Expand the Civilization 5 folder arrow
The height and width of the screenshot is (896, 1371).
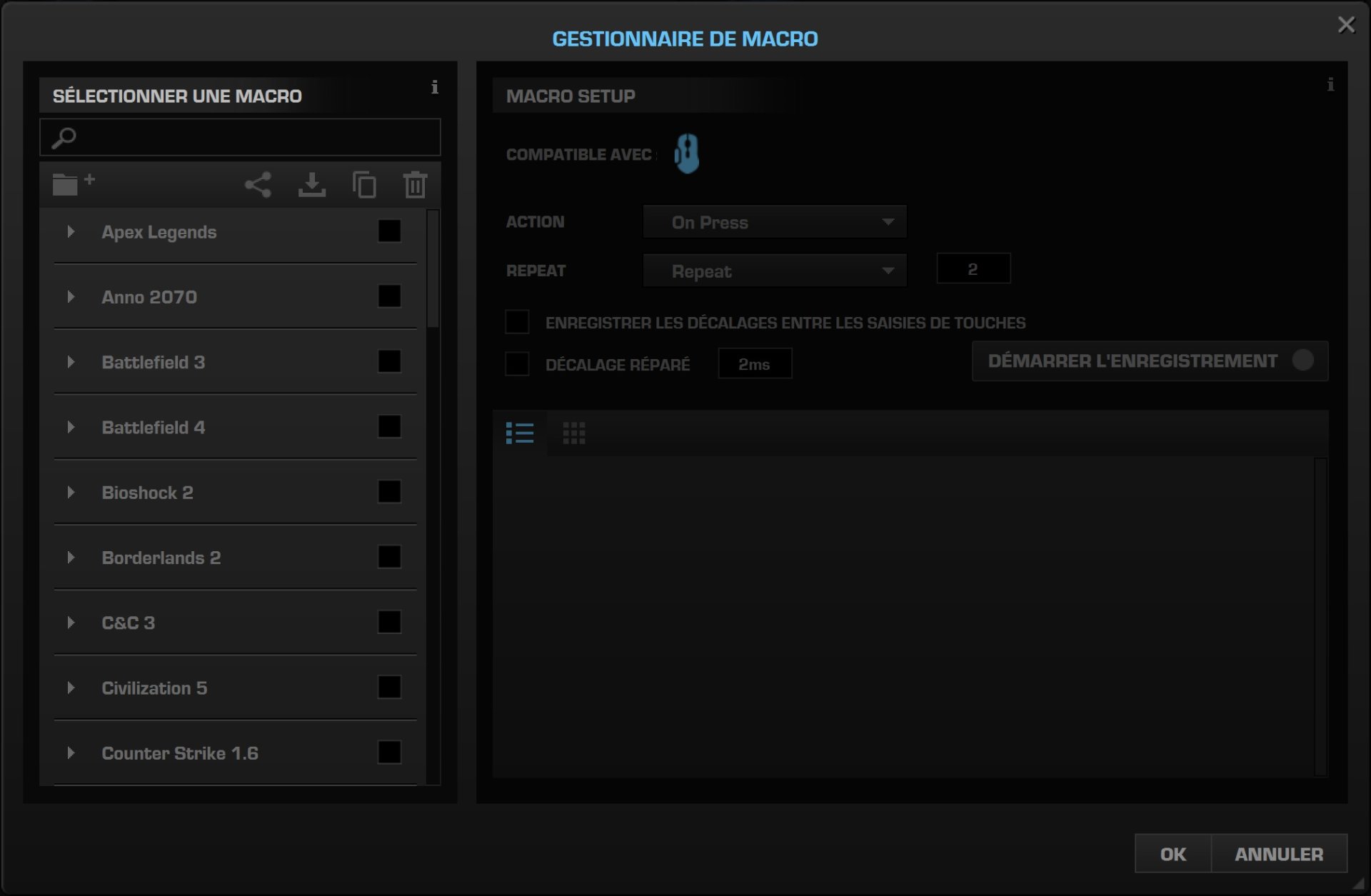(x=71, y=688)
